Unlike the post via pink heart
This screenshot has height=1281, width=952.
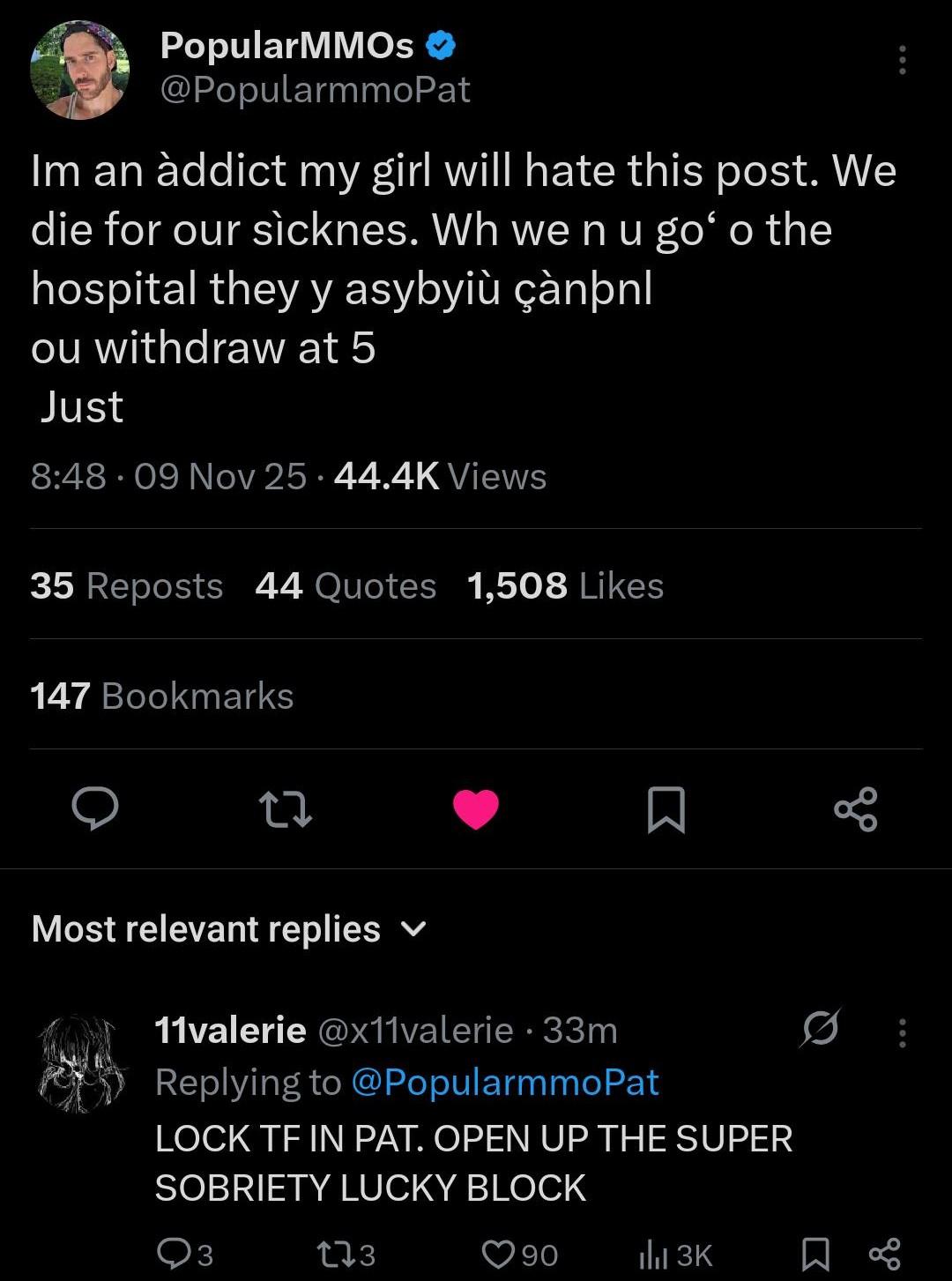(x=476, y=809)
